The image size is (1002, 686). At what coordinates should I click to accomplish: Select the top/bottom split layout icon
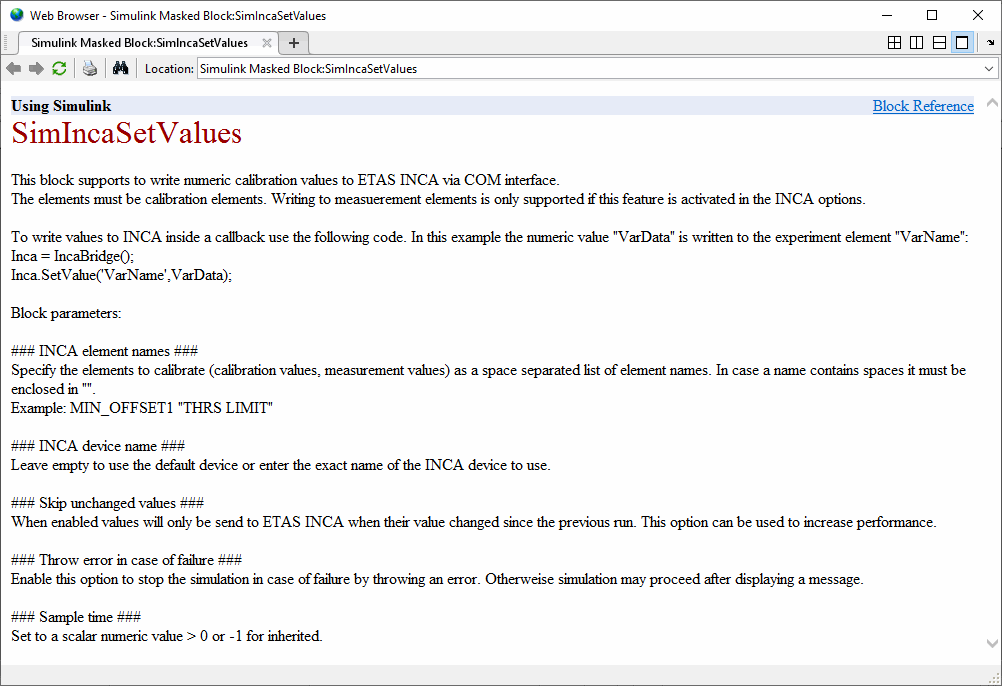[x=939, y=43]
